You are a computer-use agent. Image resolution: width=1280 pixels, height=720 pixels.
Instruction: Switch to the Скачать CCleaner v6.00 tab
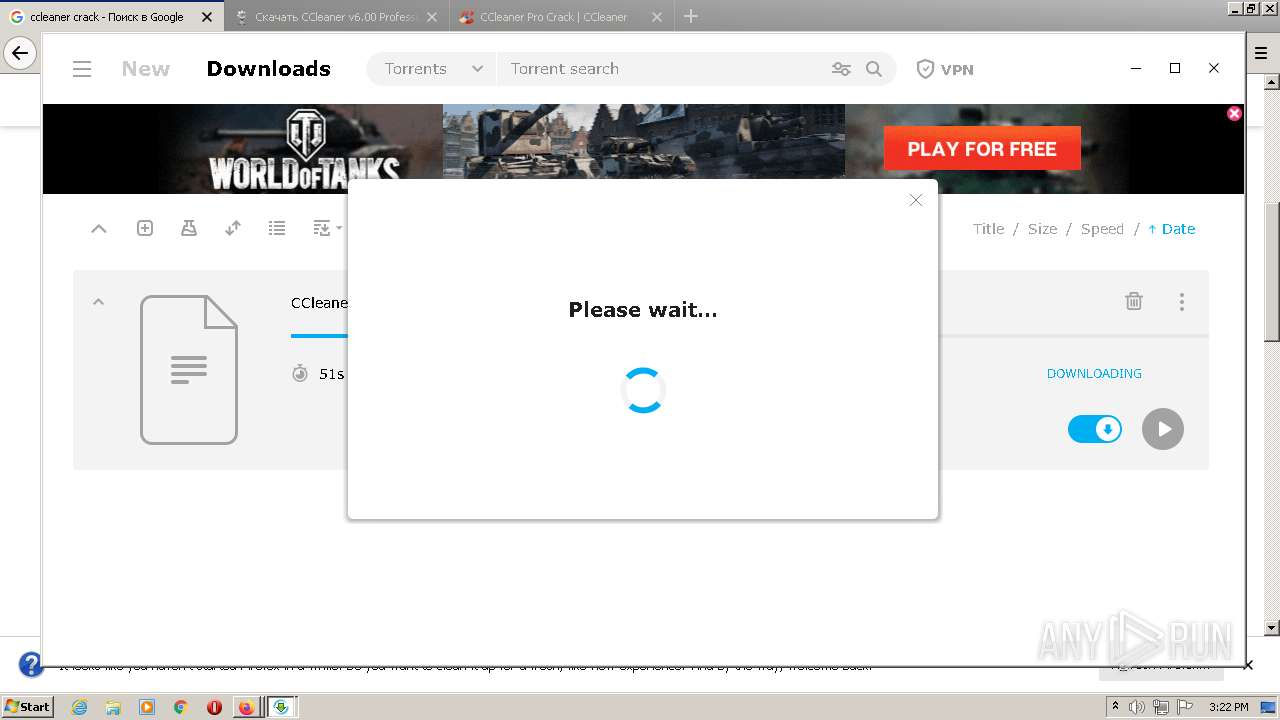click(336, 17)
